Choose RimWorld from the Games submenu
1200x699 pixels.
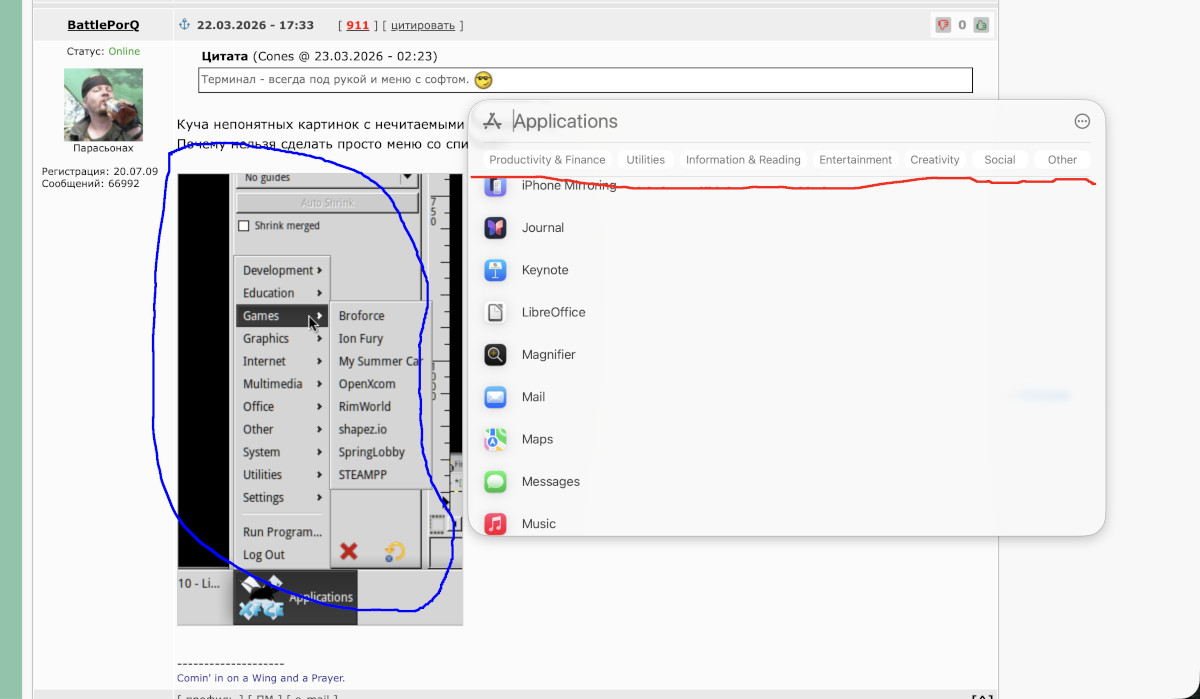click(x=365, y=406)
